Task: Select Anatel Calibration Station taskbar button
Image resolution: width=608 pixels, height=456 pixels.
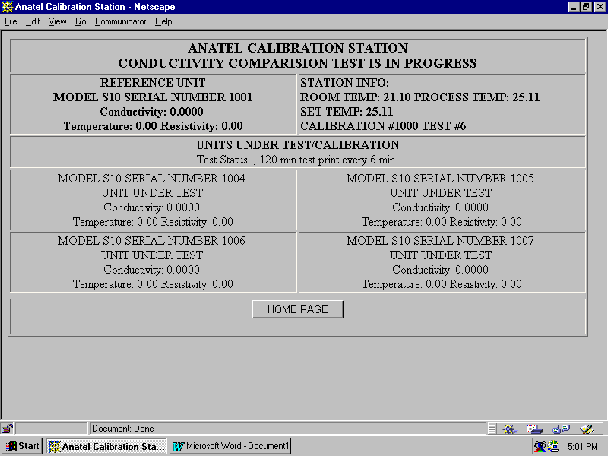Action: click(x=106, y=446)
